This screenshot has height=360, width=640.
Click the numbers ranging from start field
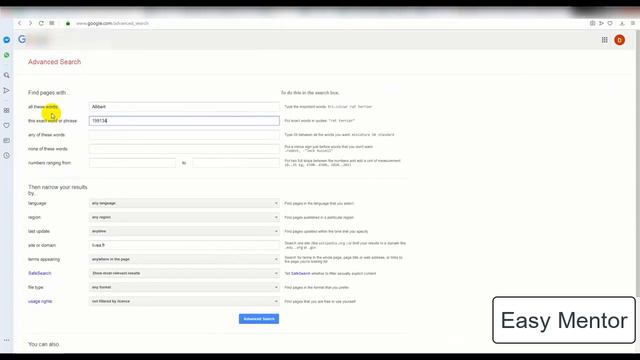pyautogui.click(x=132, y=163)
